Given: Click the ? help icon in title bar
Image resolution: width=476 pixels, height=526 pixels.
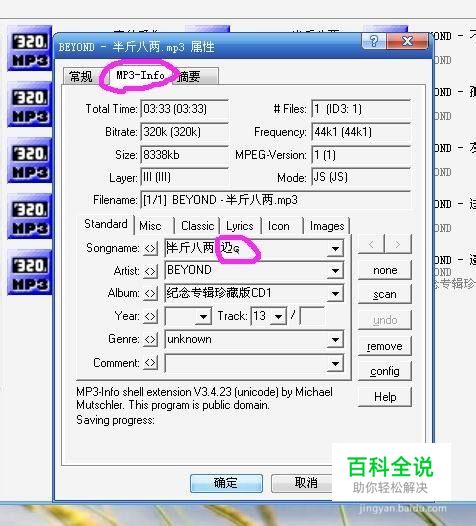Looking at the screenshot, I should [374, 41].
